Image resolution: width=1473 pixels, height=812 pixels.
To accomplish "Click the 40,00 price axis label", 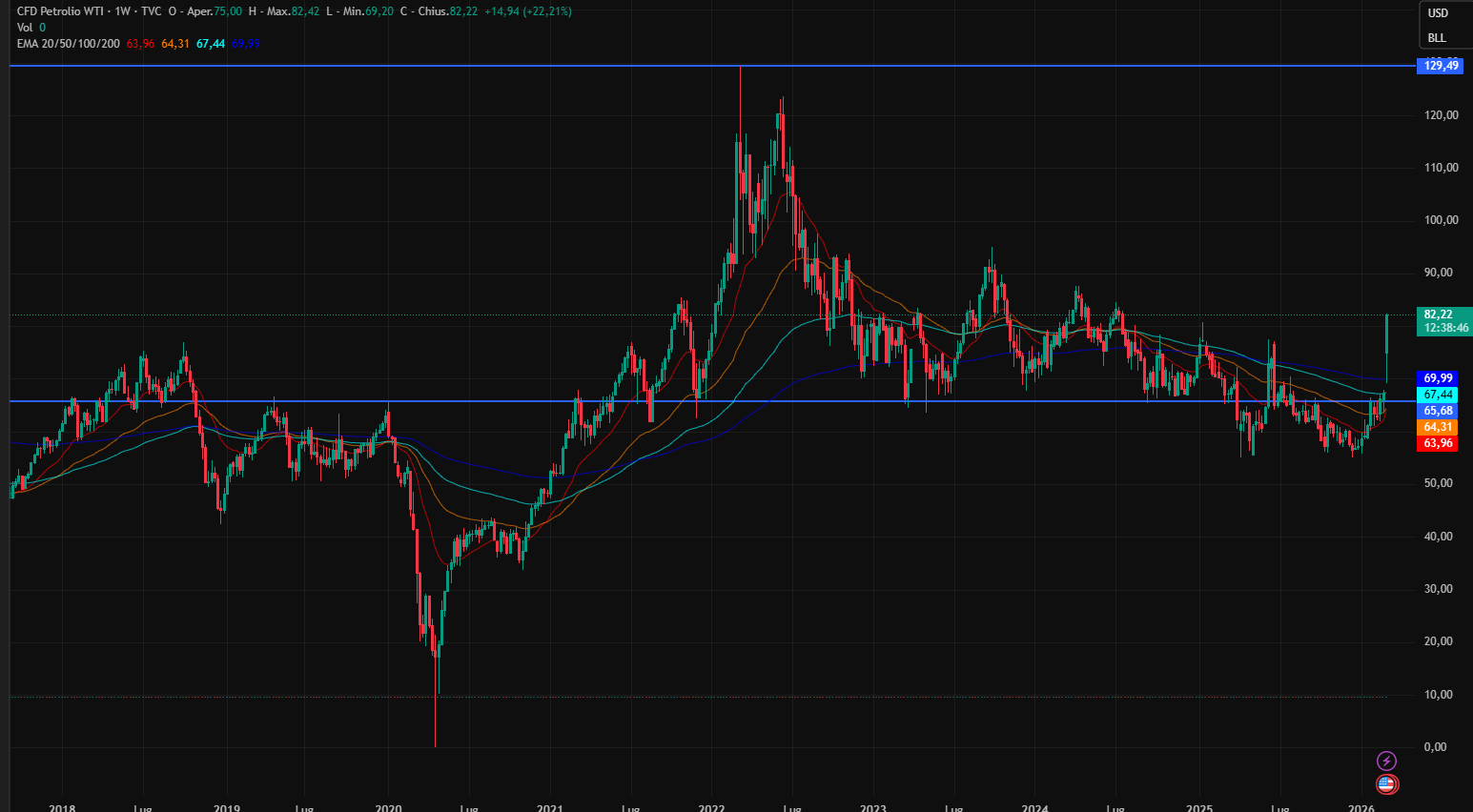I will click(1439, 537).
